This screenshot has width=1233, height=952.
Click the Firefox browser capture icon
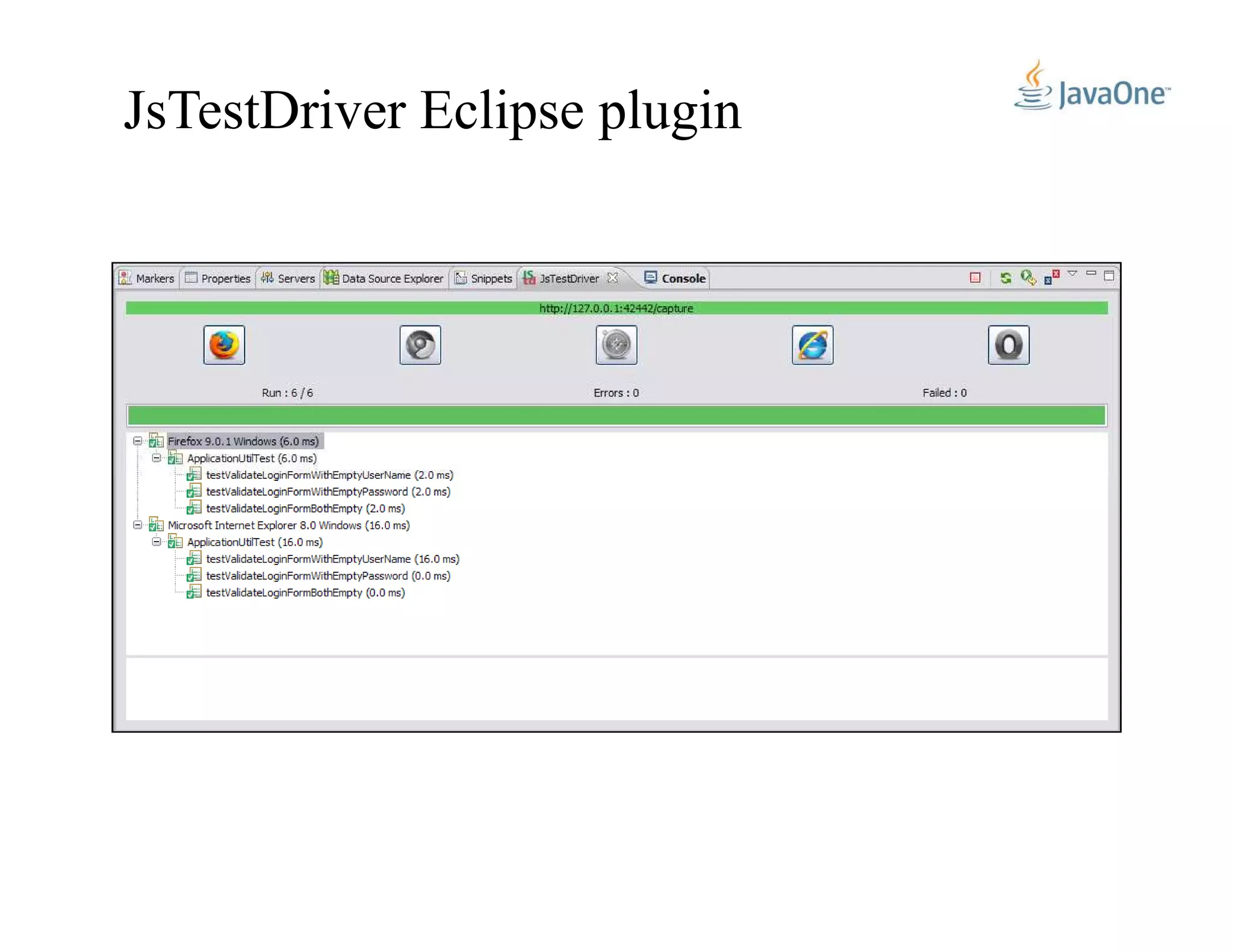click(224, 345)
